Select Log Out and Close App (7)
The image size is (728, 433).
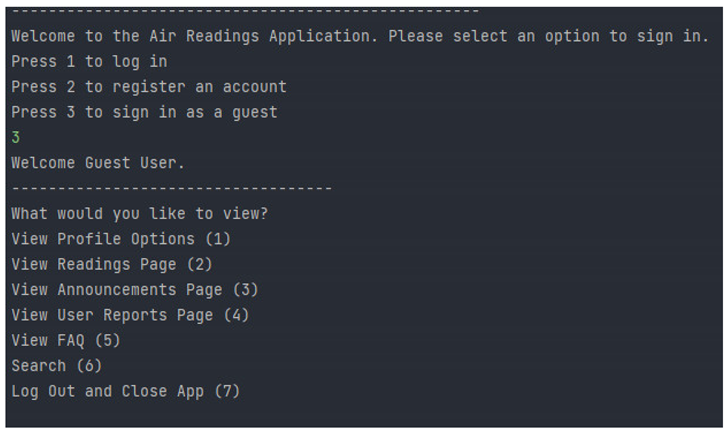click(126, 391)
